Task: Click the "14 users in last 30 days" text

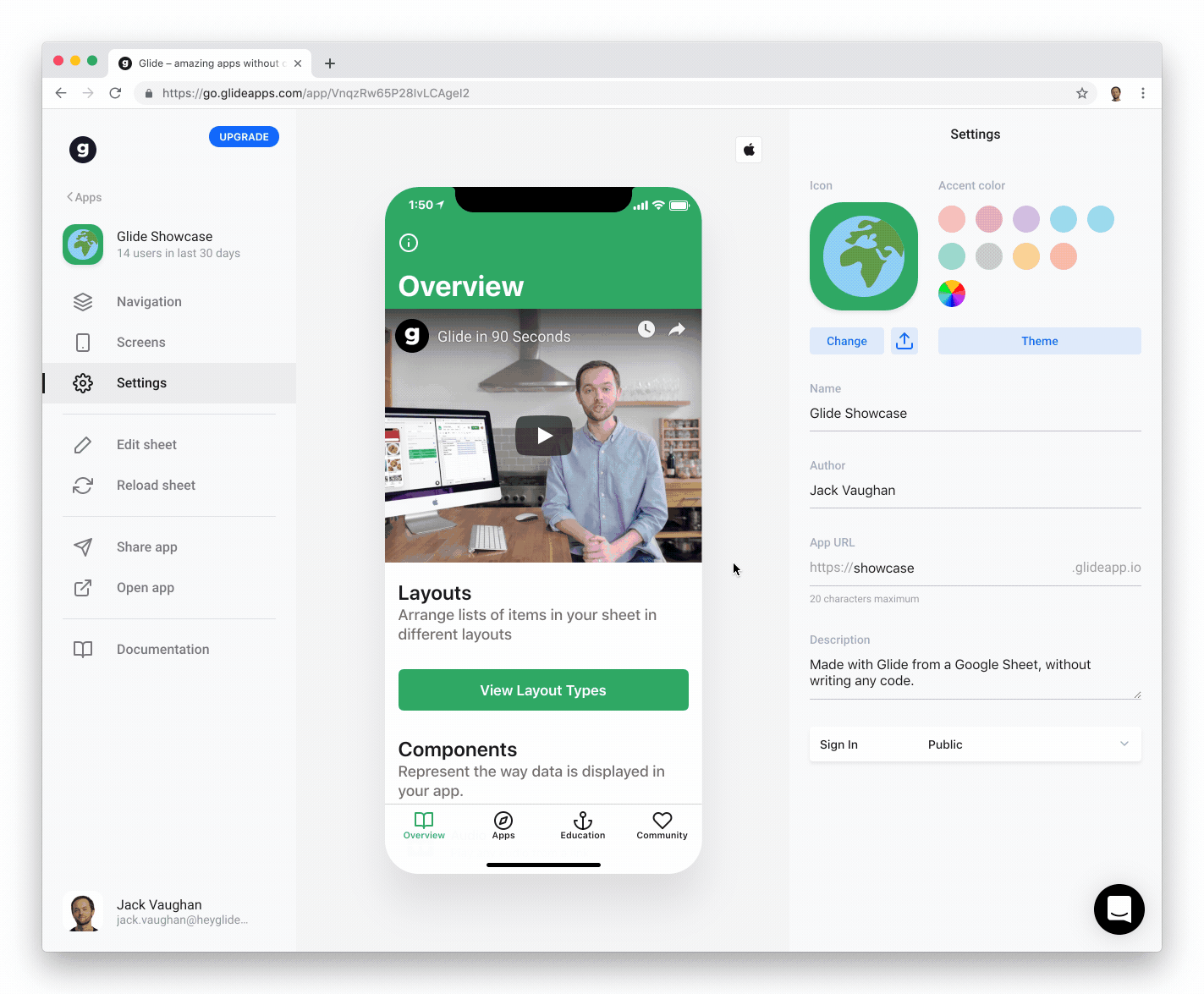Action: 179,253
